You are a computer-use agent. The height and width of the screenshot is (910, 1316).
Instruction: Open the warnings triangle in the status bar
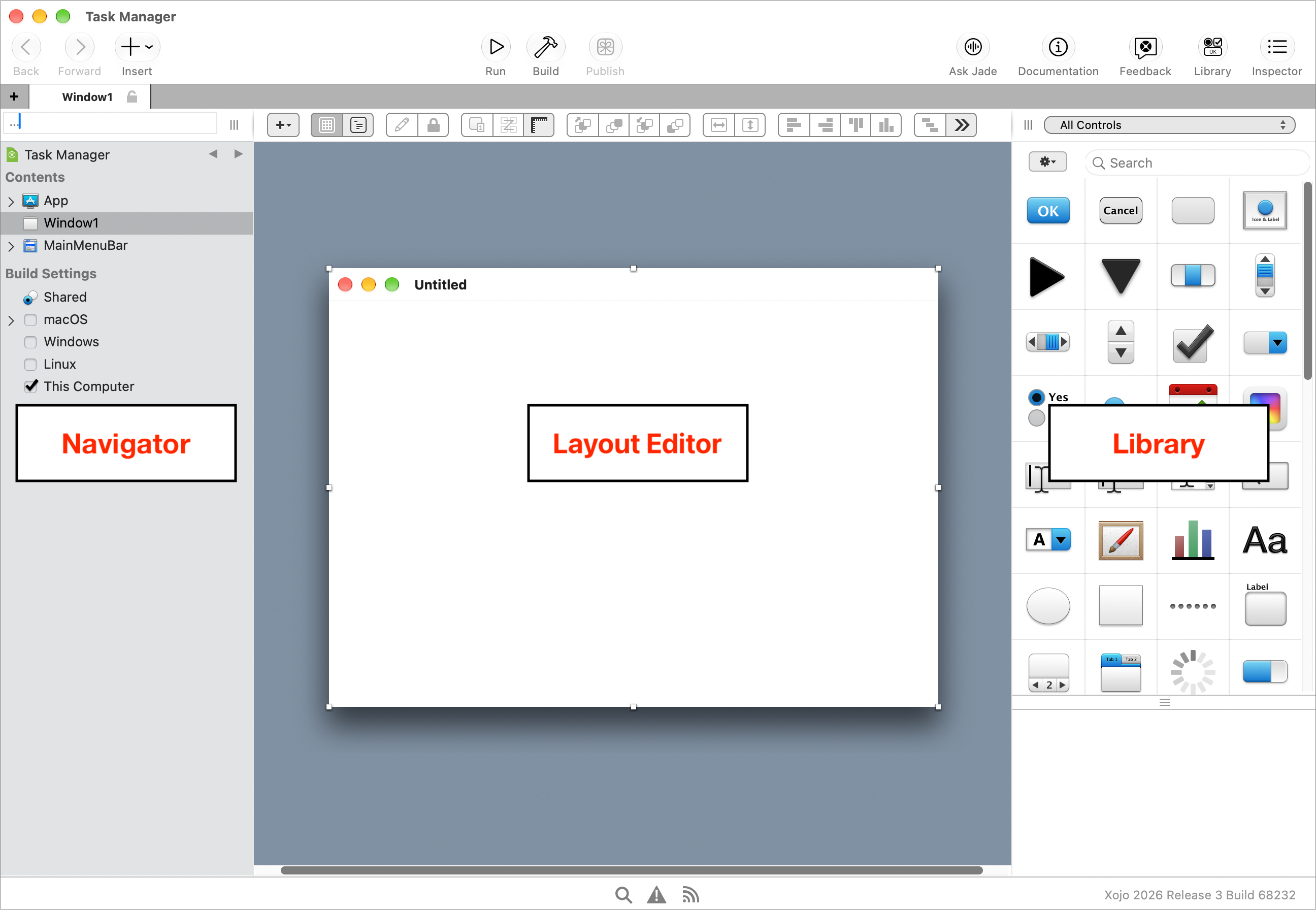(x=656, y=895)
